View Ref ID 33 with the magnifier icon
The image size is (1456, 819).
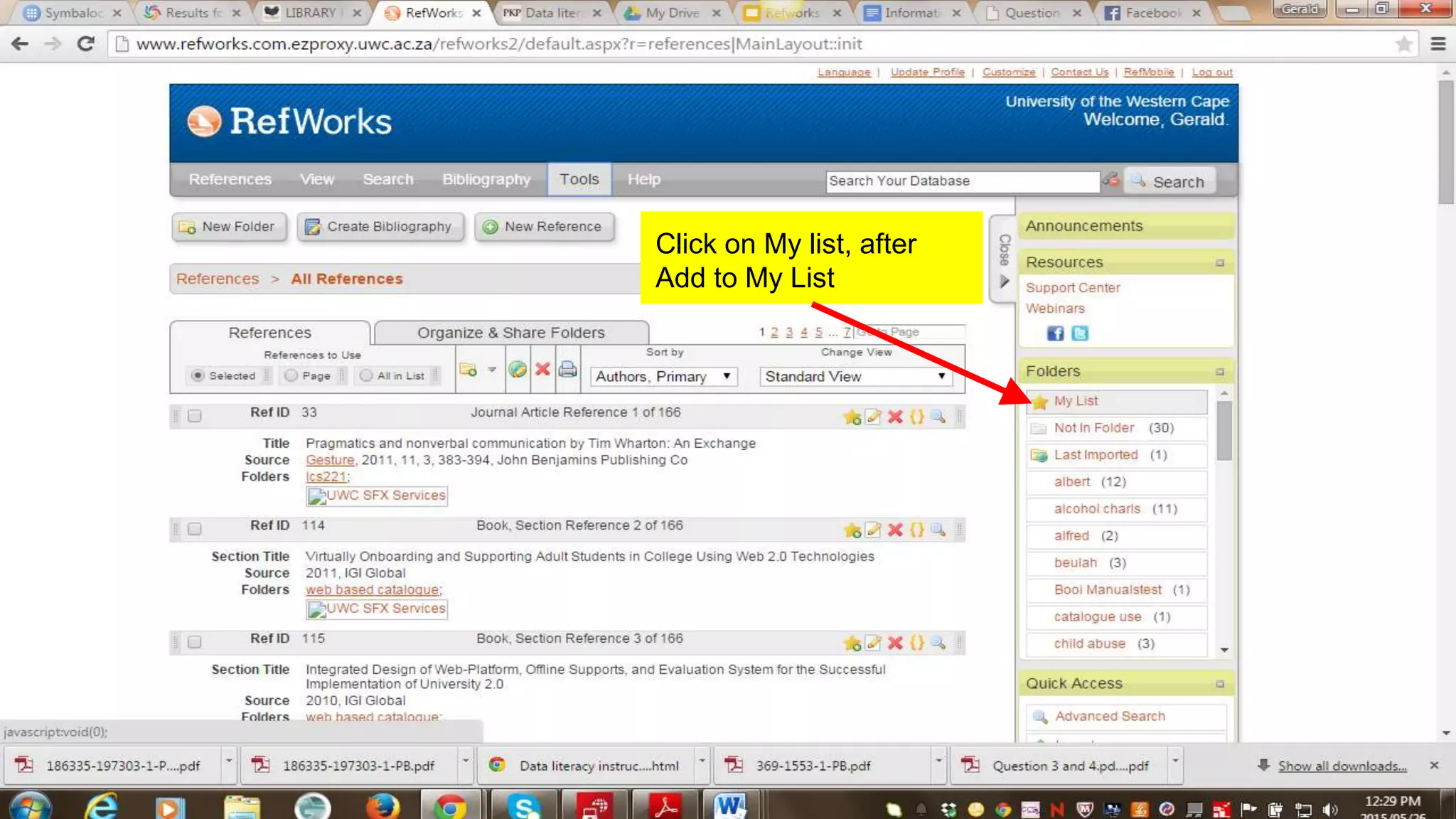[x=938, y=417]
